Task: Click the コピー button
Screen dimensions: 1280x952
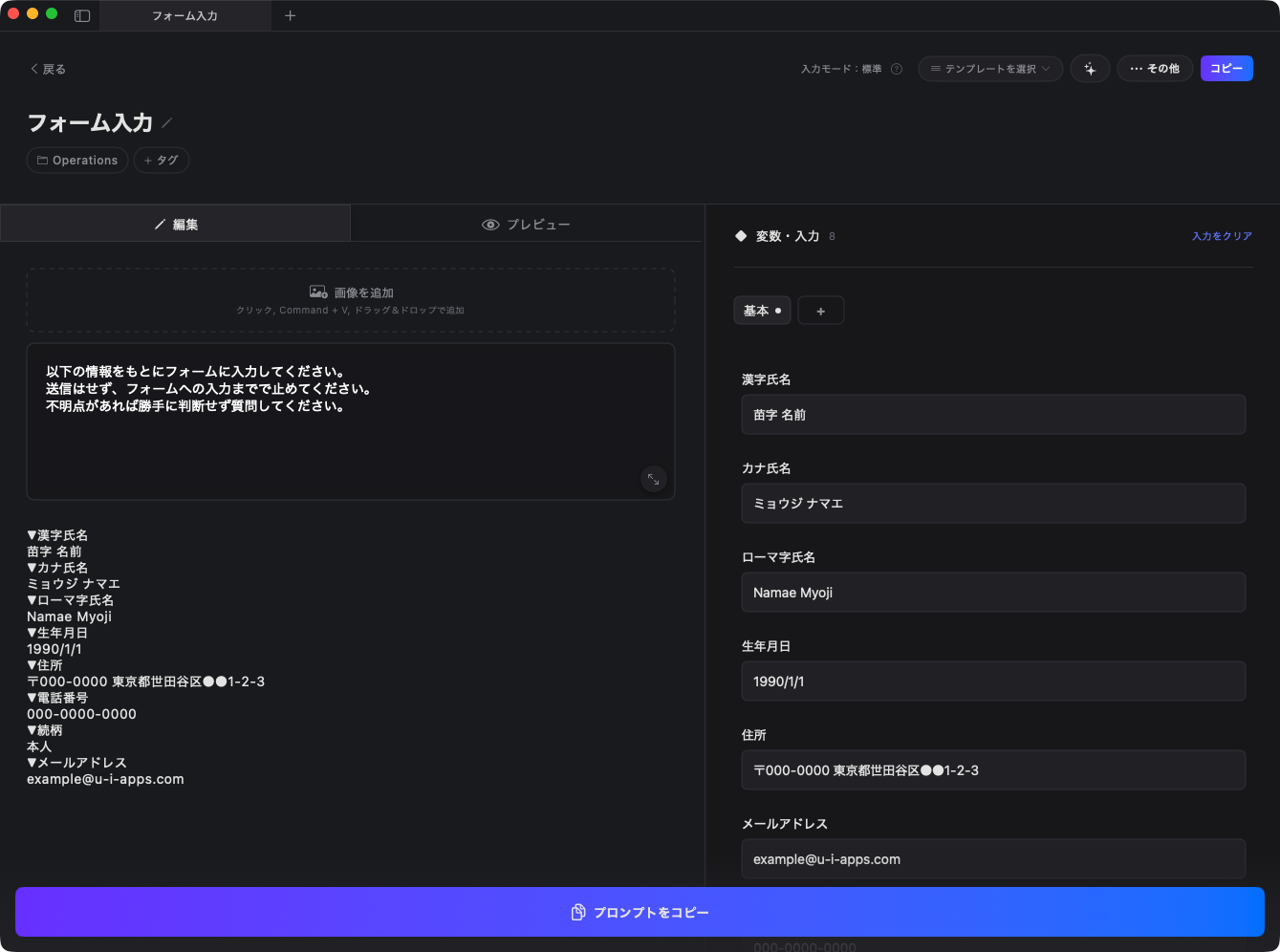Action: click(1226, 69)
